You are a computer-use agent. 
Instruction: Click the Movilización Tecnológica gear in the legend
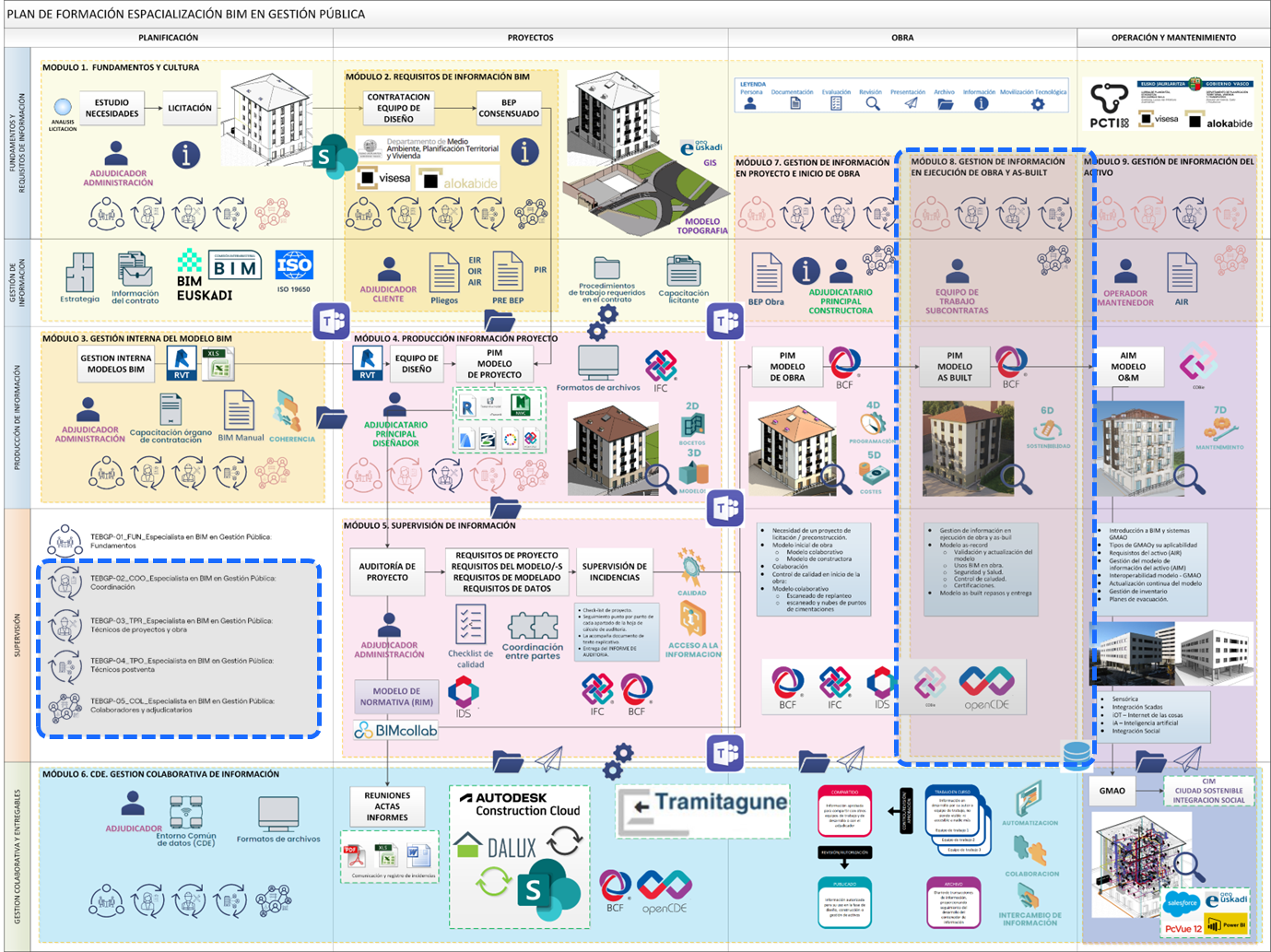pos(1038,104)
